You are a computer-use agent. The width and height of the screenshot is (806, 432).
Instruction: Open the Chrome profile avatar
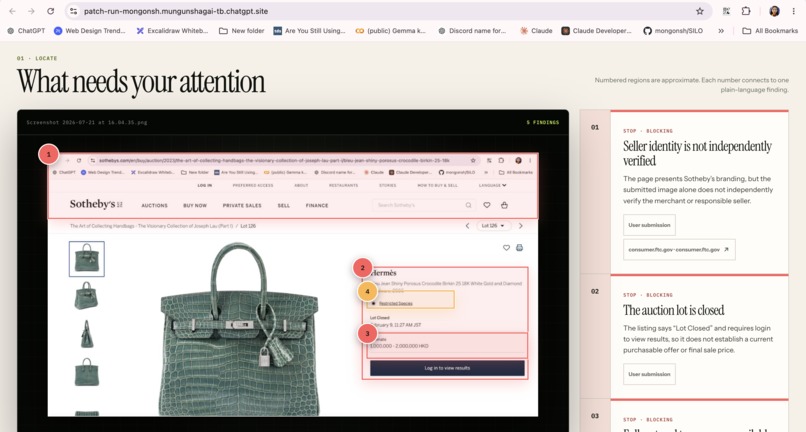774,11
